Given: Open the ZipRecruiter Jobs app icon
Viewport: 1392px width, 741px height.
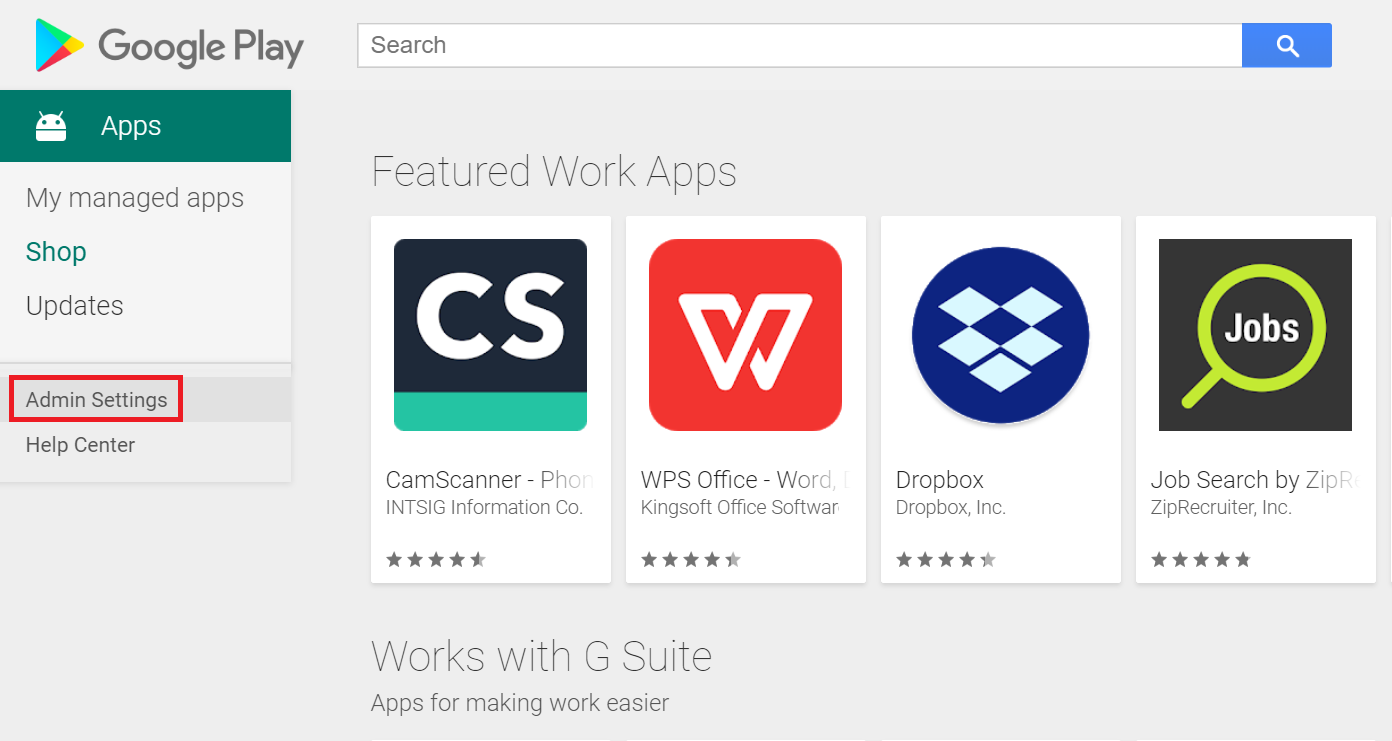Looking at the screenshot, I should [1255, 335].
